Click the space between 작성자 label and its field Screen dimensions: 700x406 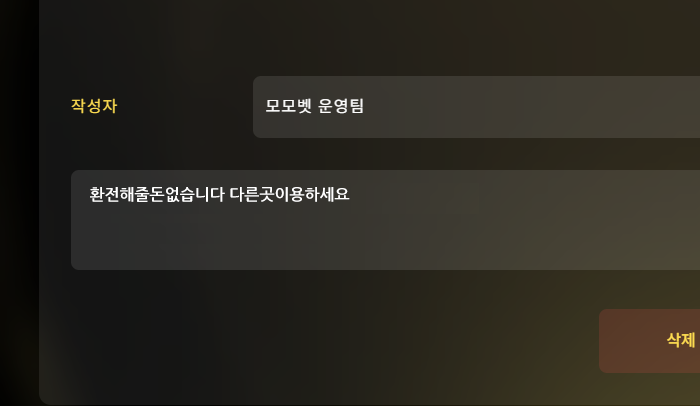coord(185,106)
